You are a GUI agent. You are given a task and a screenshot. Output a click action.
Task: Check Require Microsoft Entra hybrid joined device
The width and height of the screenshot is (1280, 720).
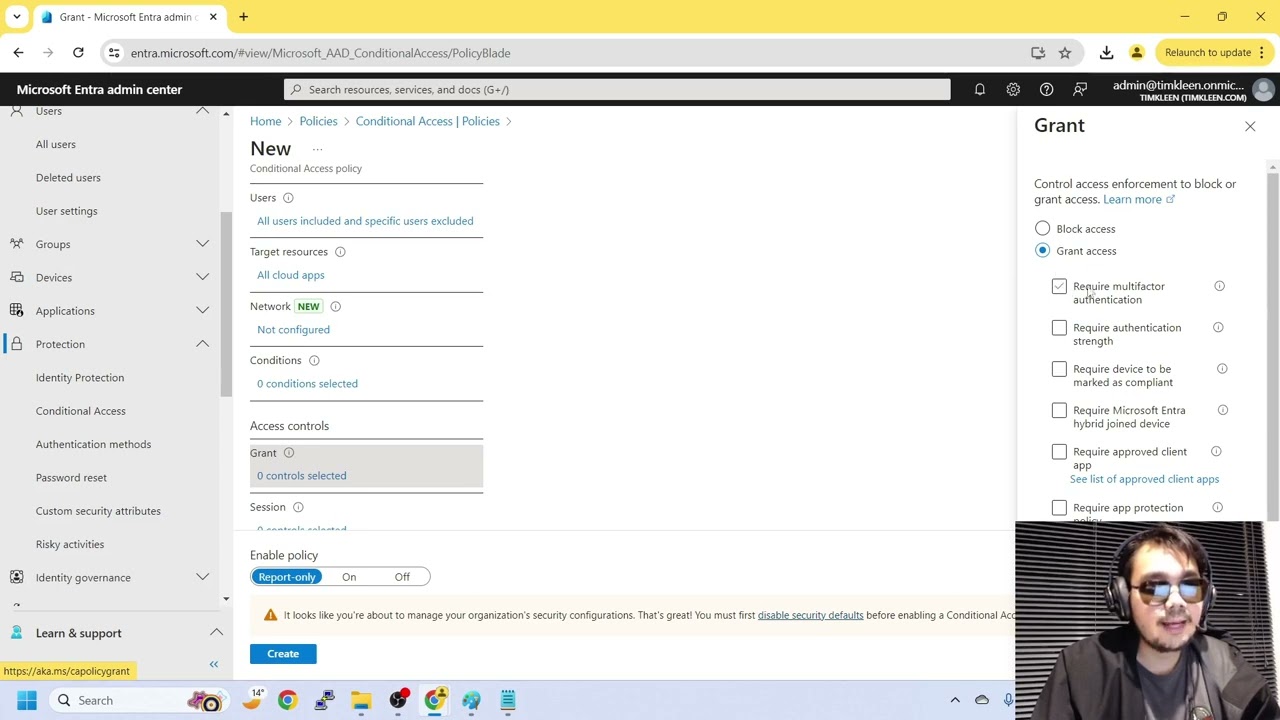pyautogui.click(x=1059, y=411)
